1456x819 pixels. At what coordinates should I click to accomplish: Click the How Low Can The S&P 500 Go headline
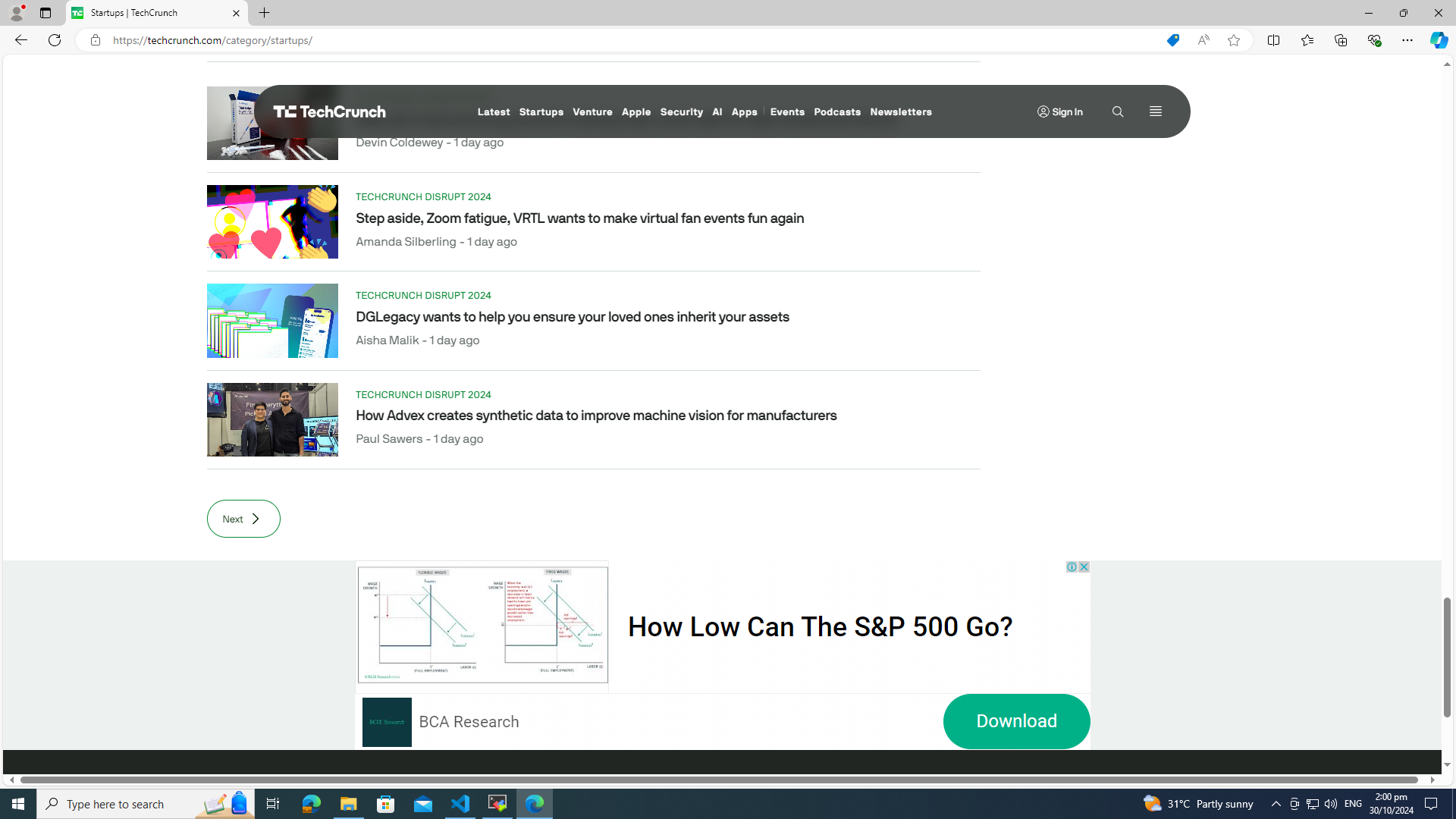pyautogui.click(x=820, y=627)
